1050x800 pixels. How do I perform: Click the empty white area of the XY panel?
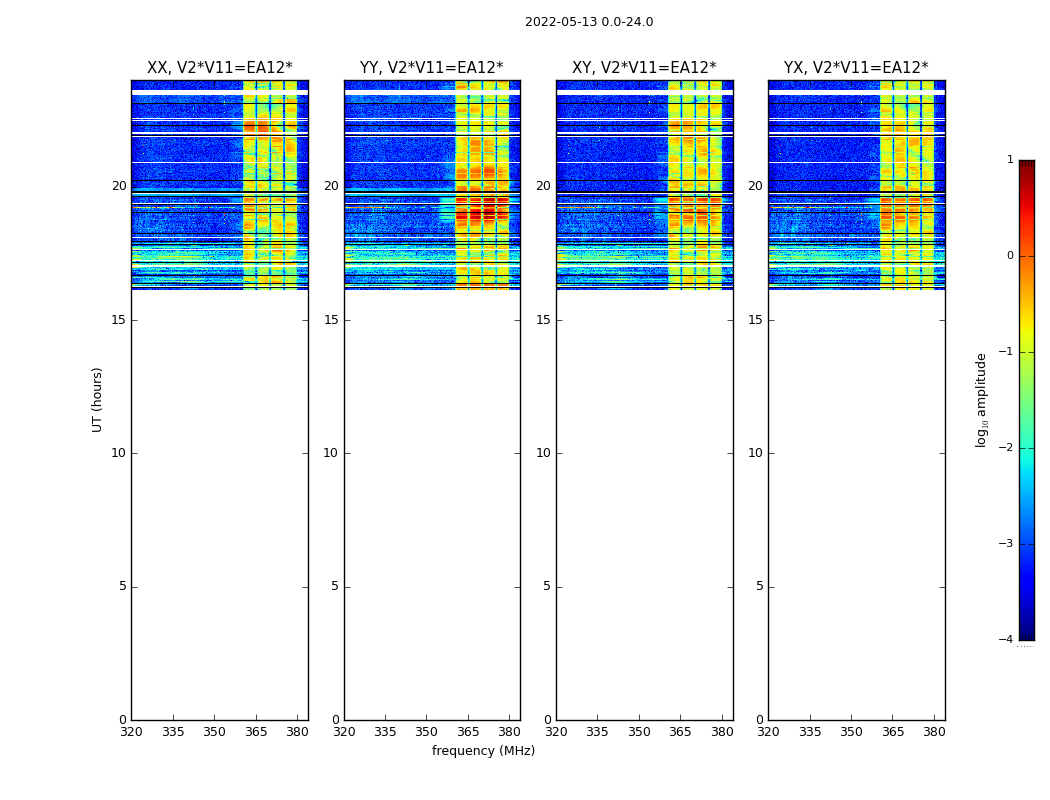[x=644, y=500]
